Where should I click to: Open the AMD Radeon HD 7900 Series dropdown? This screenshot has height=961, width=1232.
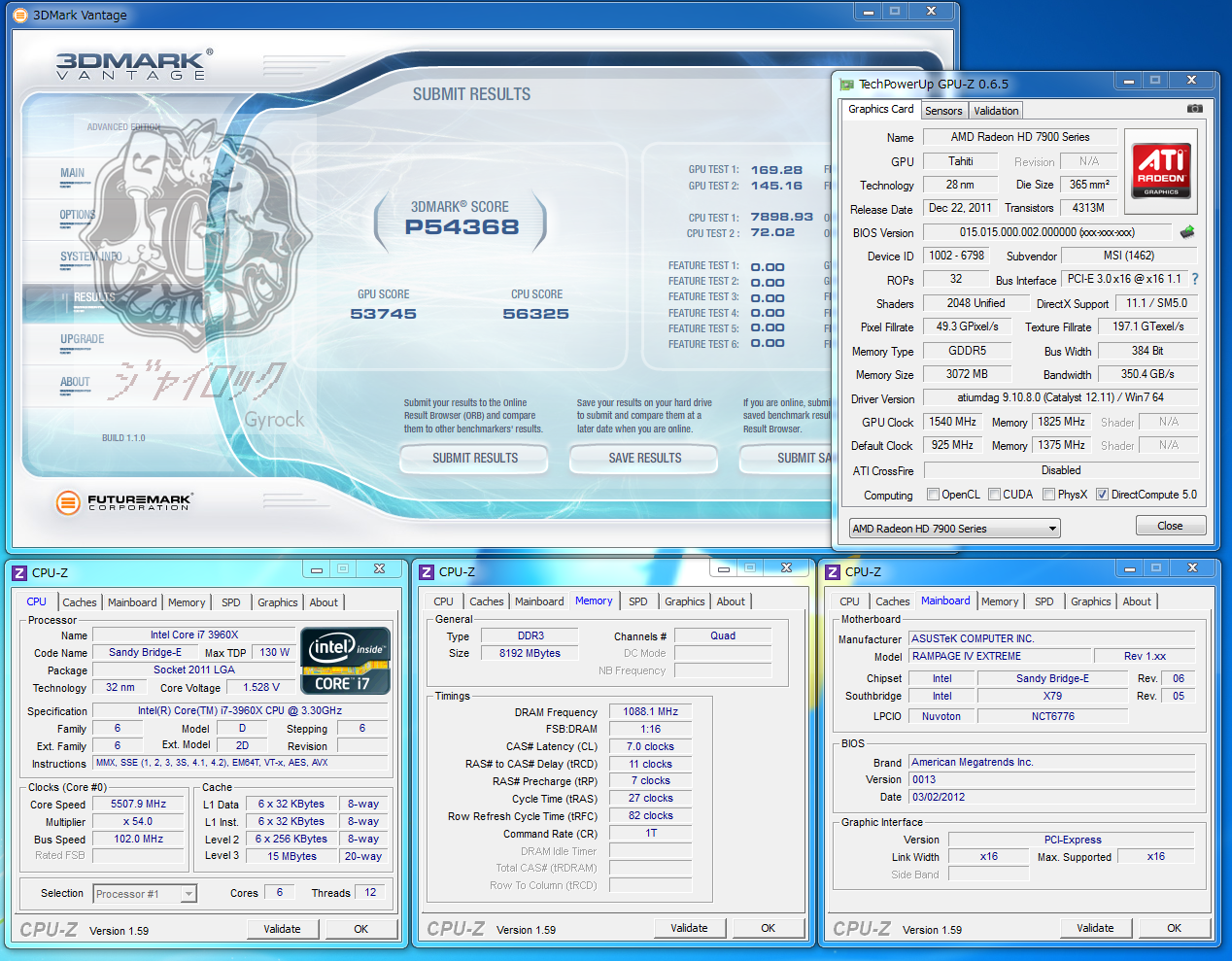click(954, 529)
